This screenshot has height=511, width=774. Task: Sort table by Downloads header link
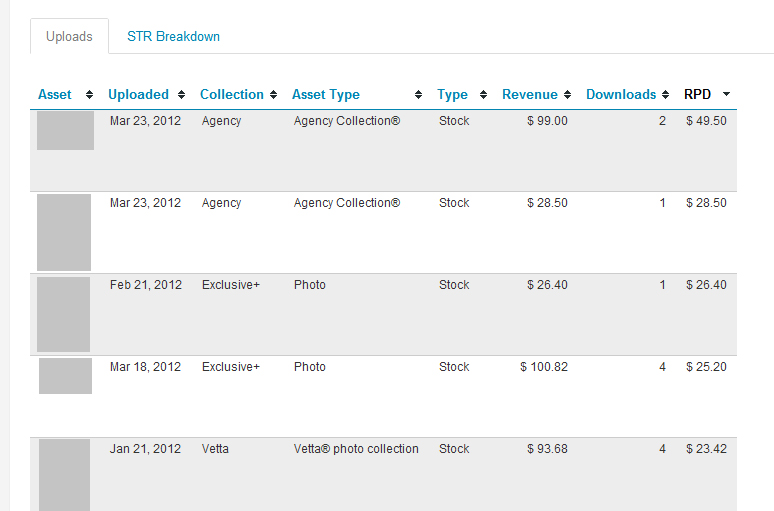621,94
